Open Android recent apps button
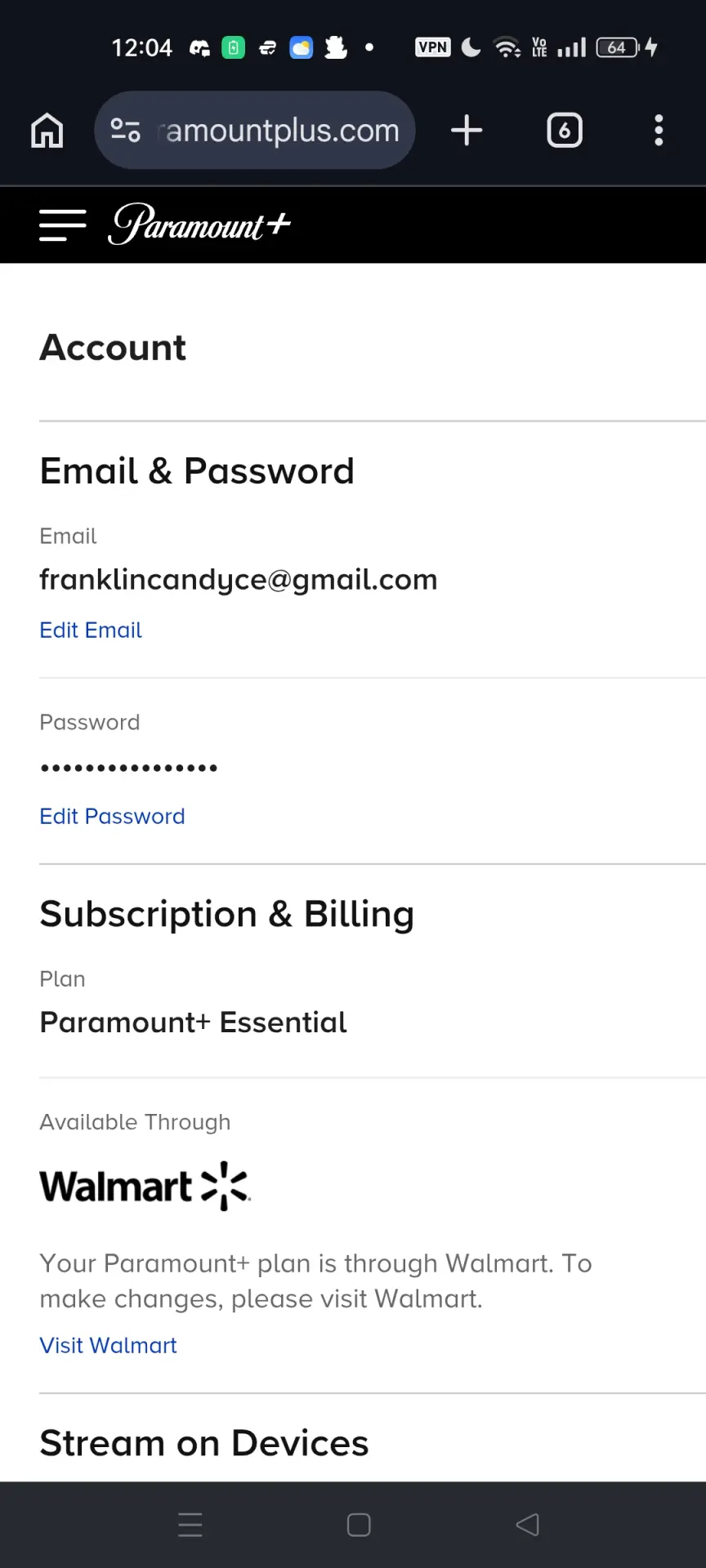706x1568 pixels. (190, 1525)
